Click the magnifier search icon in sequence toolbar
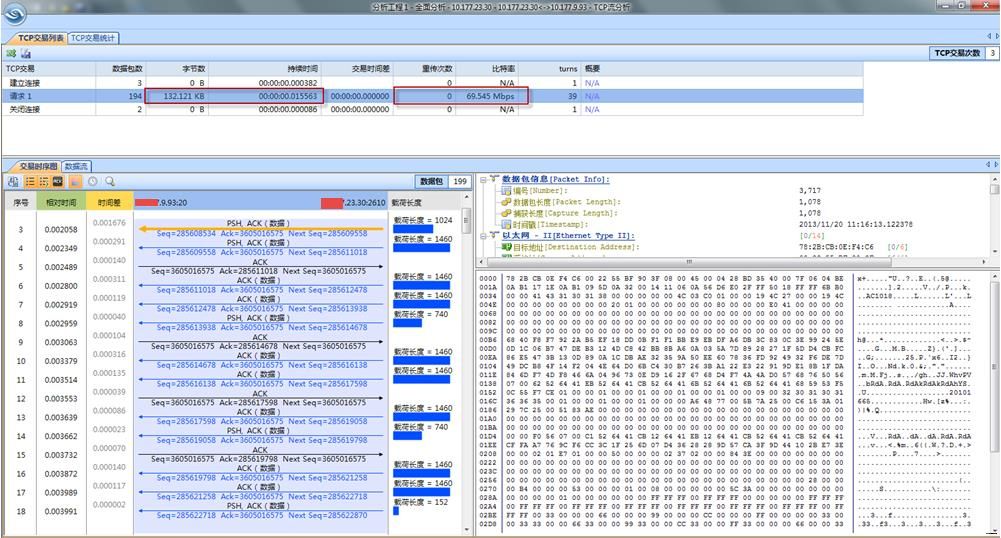Viewport: 1001px width, 538px height. [109, 182]
